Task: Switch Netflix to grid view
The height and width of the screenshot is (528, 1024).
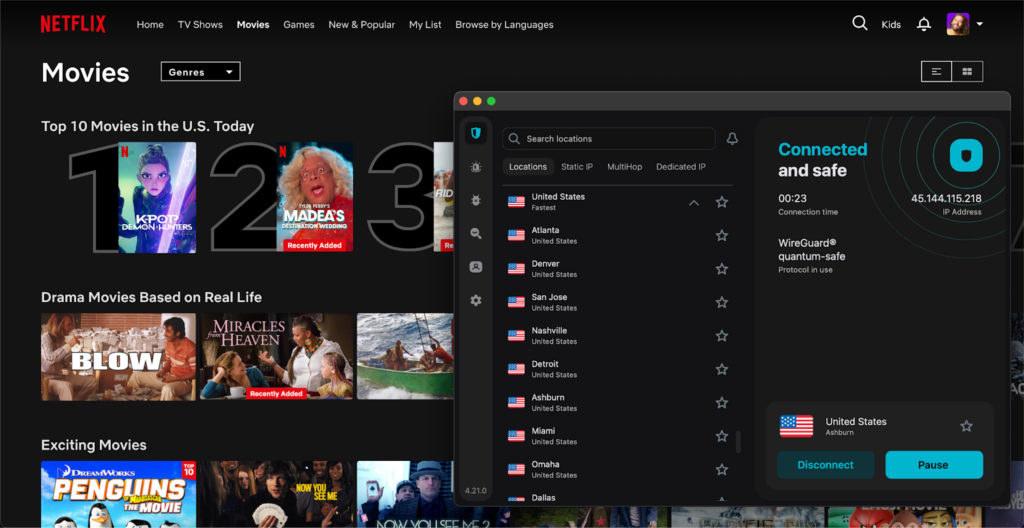Action: click(967, 71)
